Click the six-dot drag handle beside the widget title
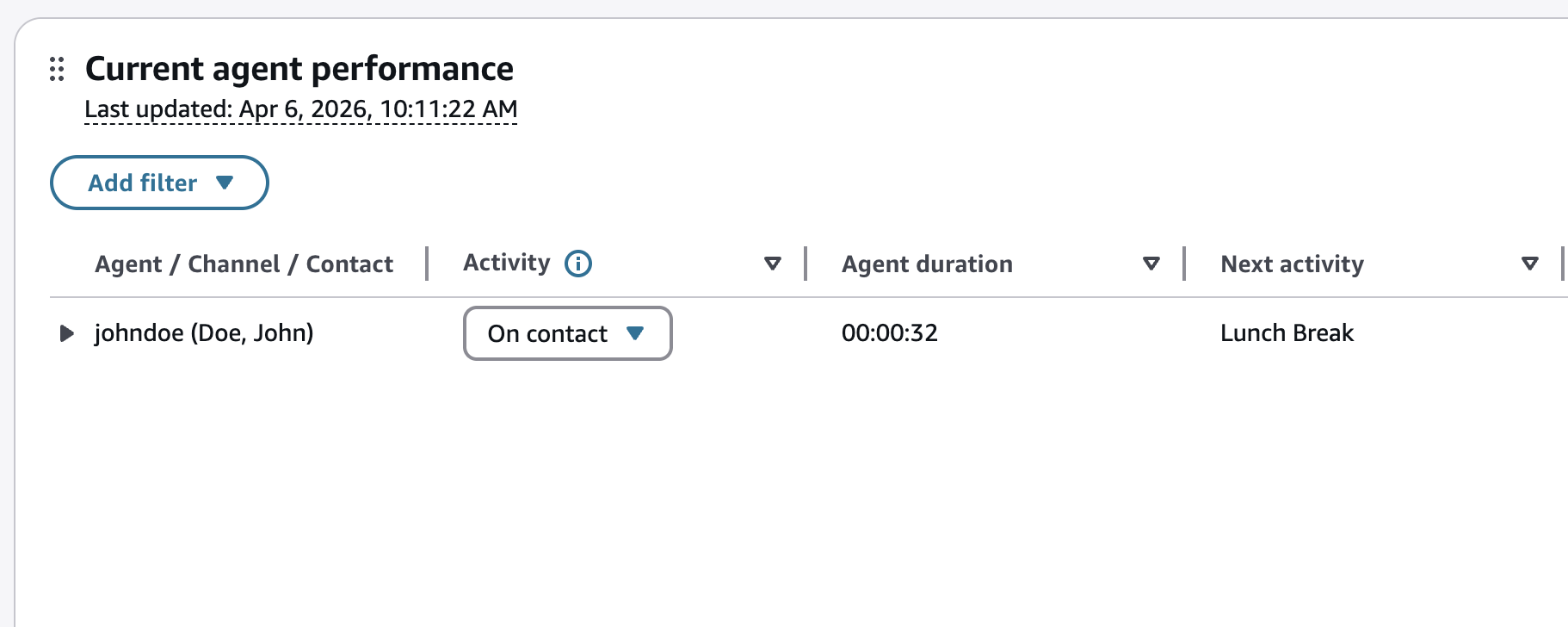Viewport: 1568px width, 627px height. tap(57, 69)
